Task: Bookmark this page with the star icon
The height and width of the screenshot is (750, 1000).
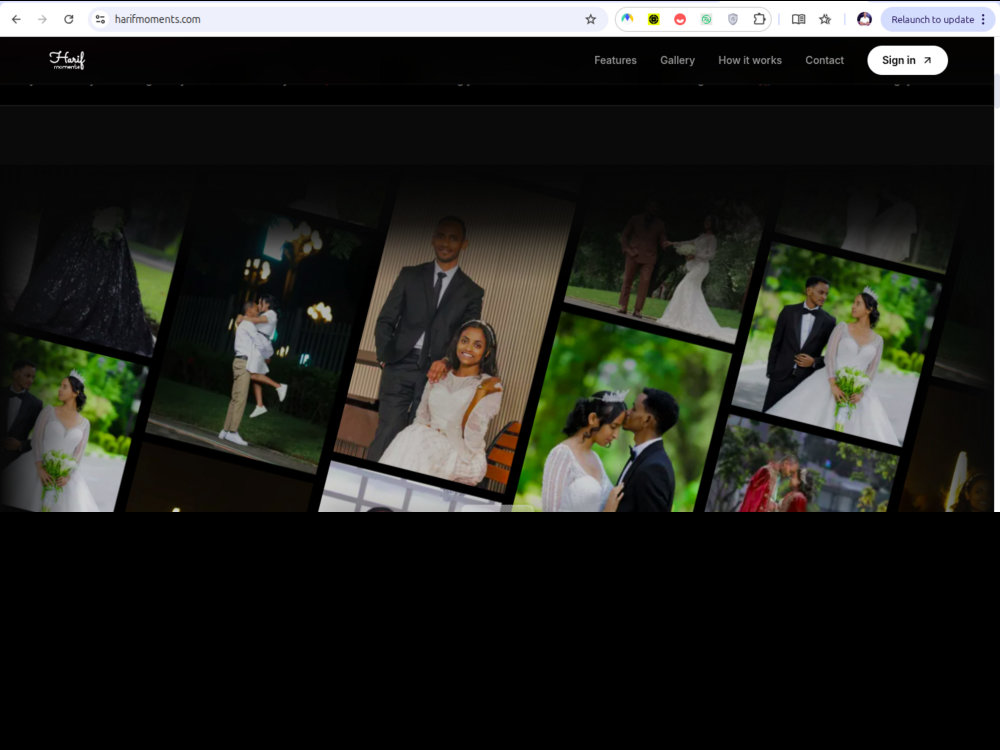Action: click(591, 19)
